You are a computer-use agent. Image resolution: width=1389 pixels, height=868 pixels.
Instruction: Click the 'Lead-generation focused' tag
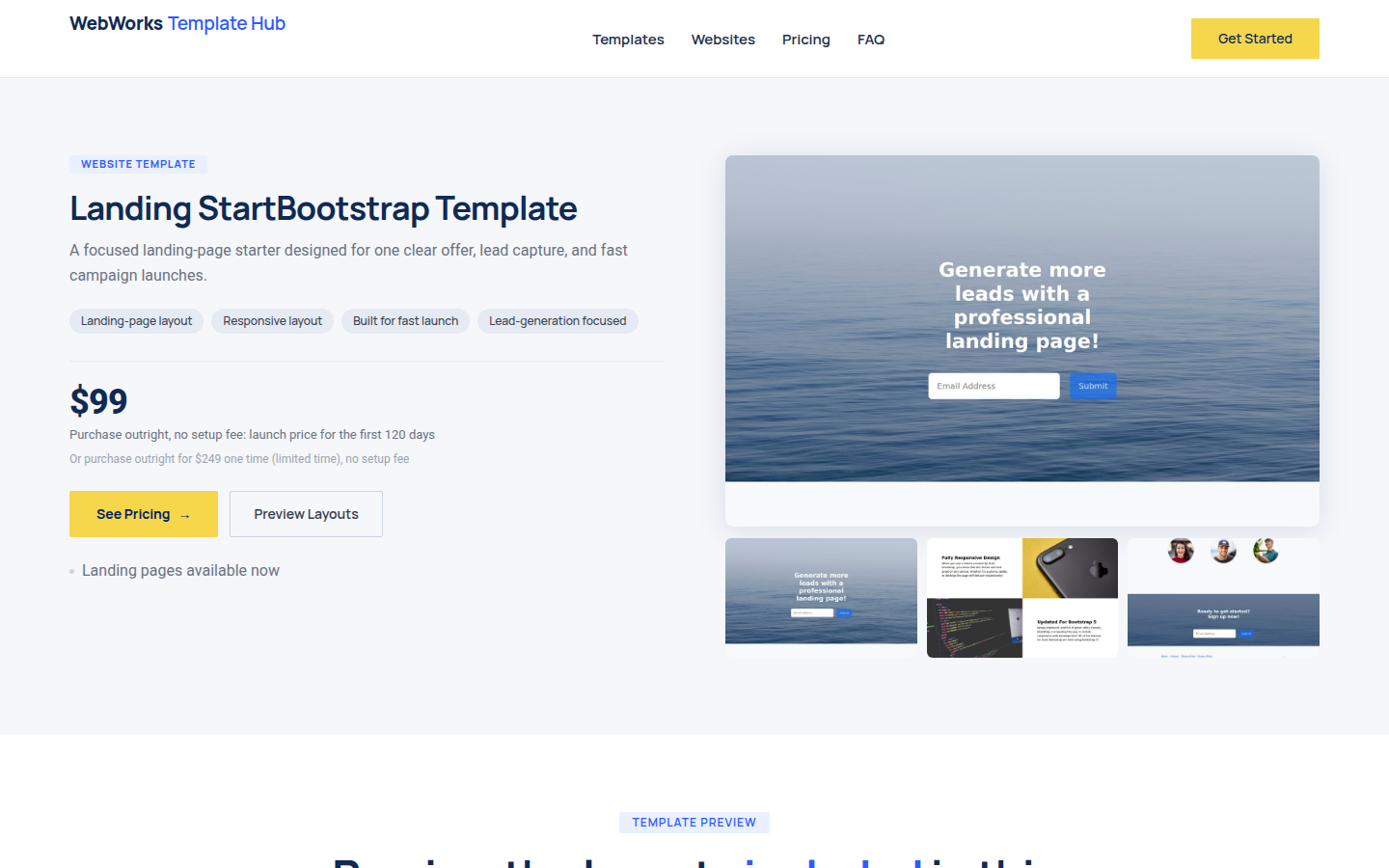(558, 321)
